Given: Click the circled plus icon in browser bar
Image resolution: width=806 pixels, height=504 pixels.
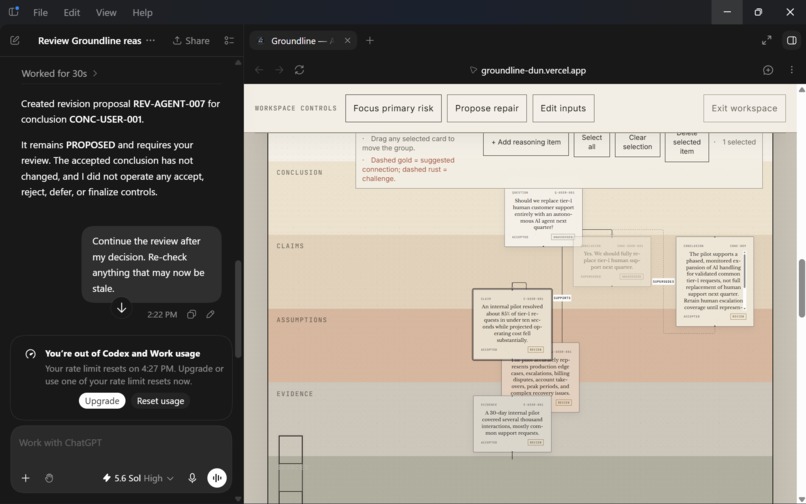Looking at the screenshot, I should coord(768,70).
